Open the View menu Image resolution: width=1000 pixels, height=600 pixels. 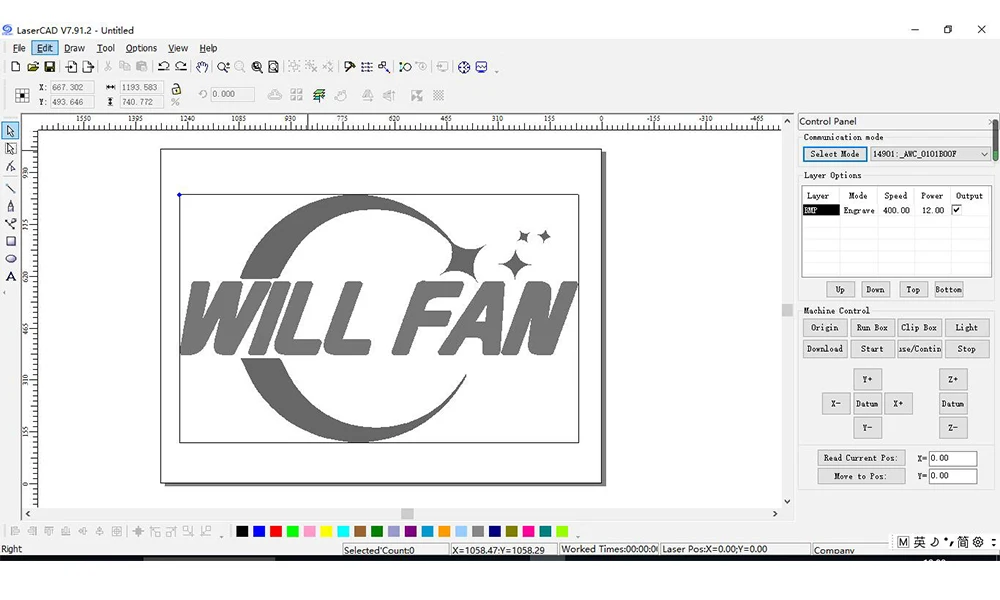pyautogui.click(x=178, y=48)
